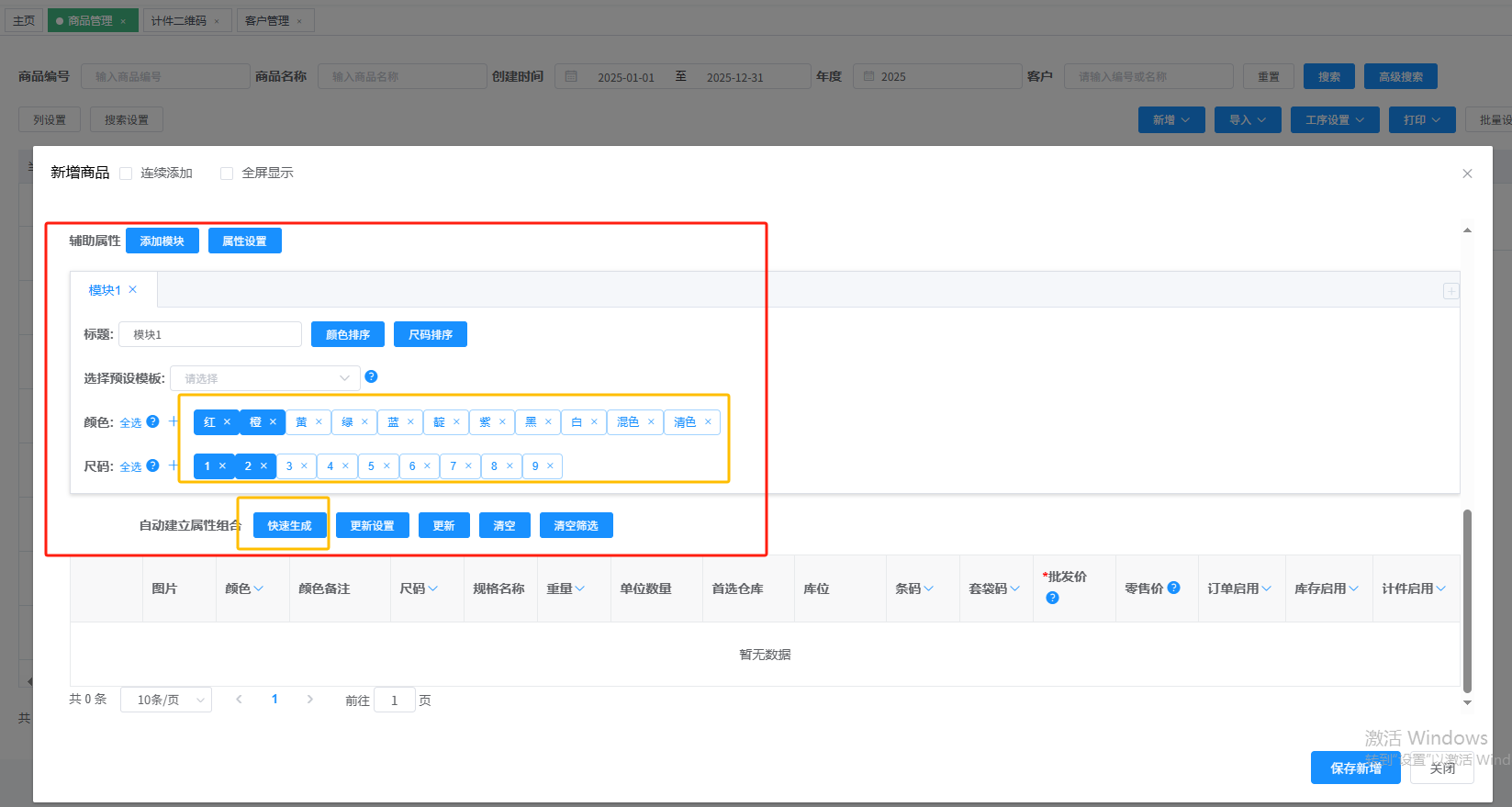Click the plus icon to add a 颜色
Screen dimensions: 1512x807
click(x=174, y=421)
